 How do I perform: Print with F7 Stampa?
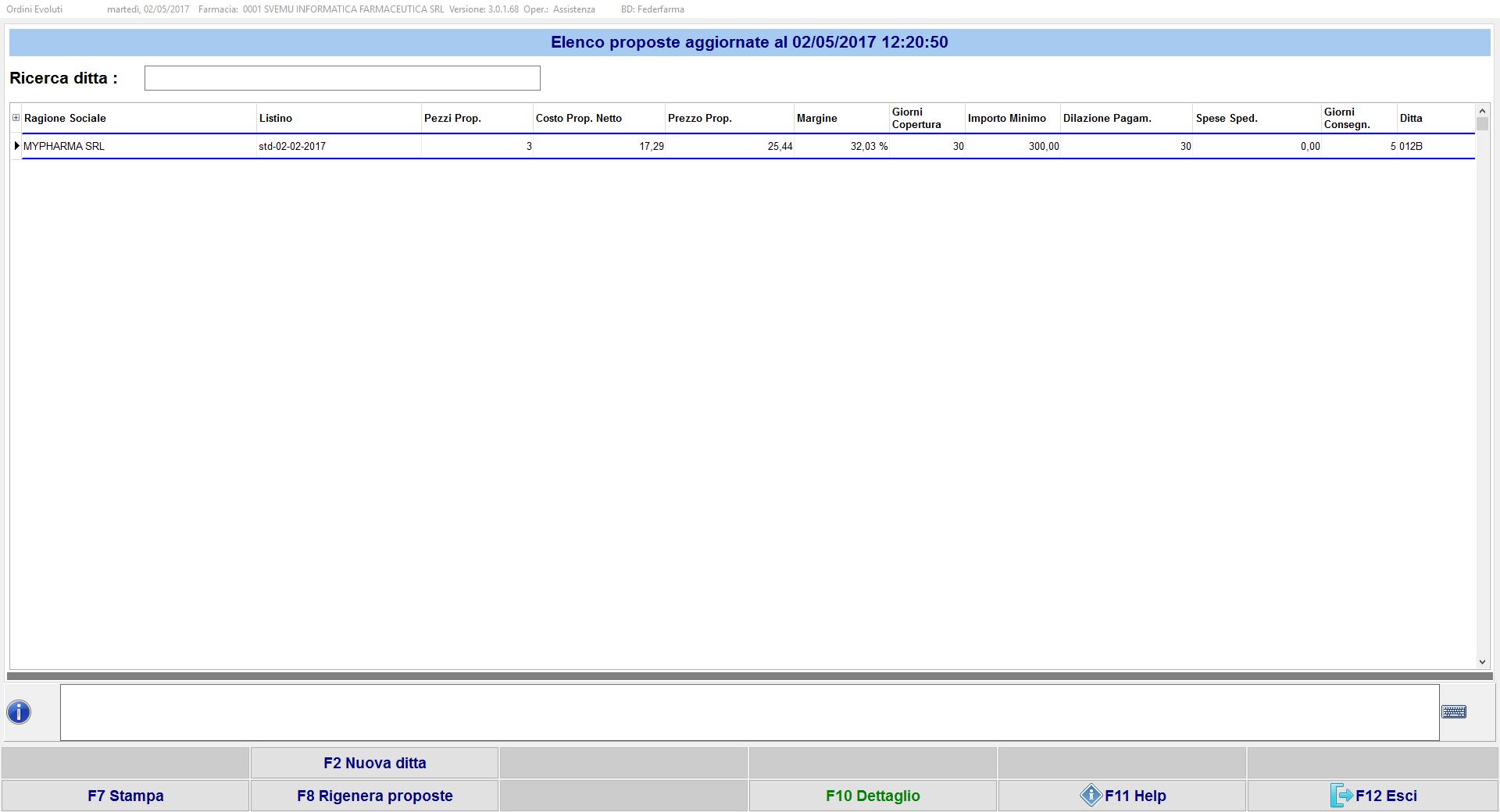tap(125, 796)
